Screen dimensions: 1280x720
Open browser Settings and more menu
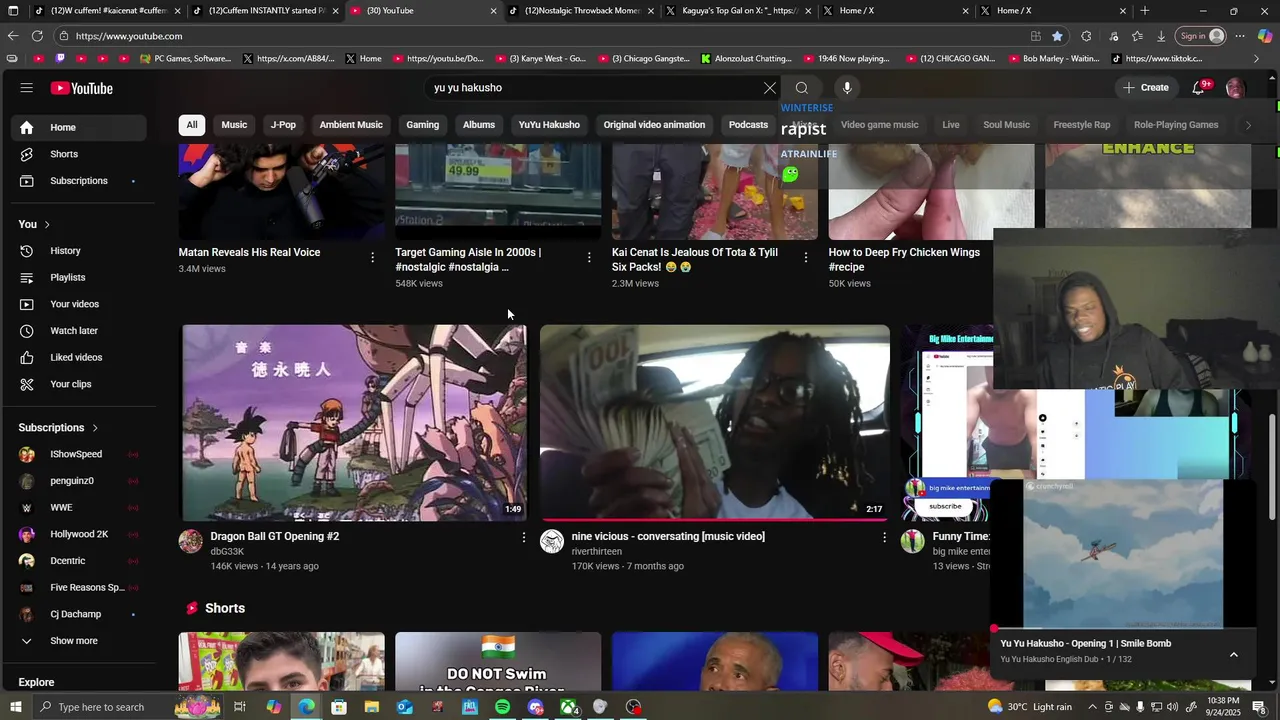[x=1239, y=36]
